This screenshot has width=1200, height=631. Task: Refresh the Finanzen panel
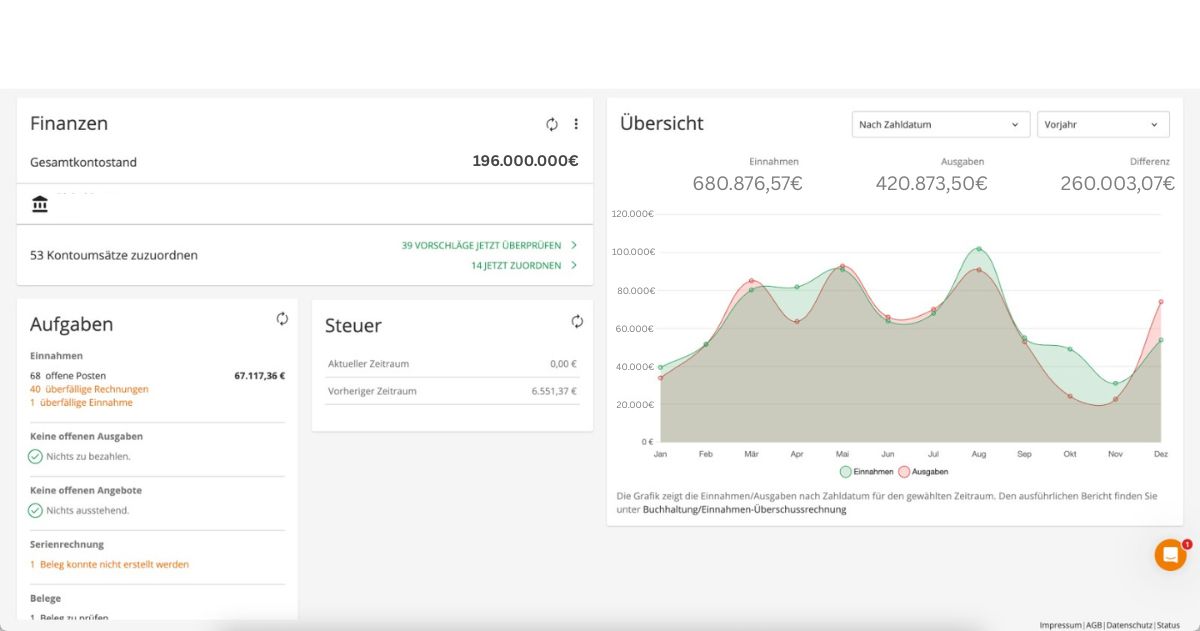click(552, 124)
